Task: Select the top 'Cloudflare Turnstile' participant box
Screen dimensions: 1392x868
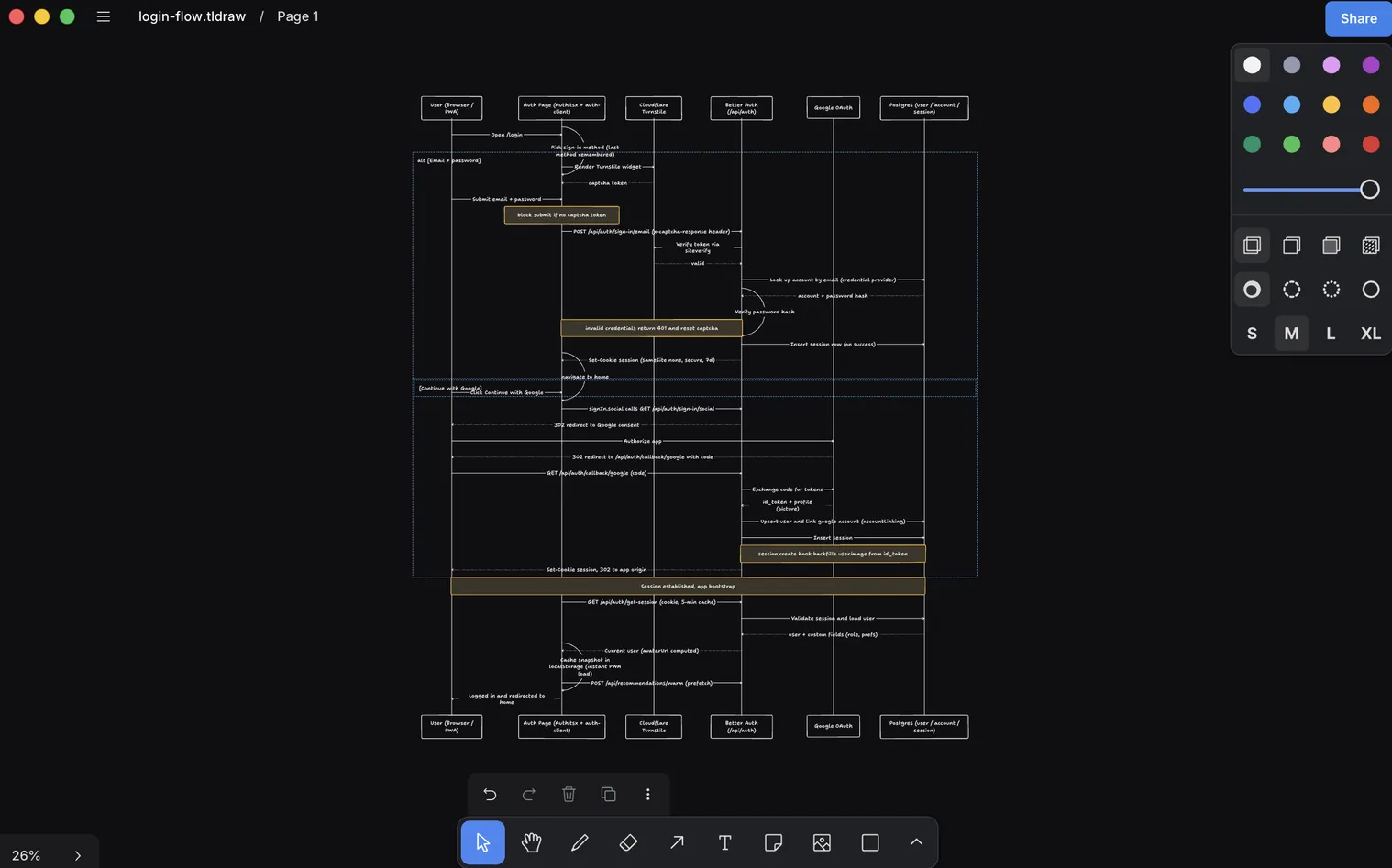Action: (x=654, y=108)
